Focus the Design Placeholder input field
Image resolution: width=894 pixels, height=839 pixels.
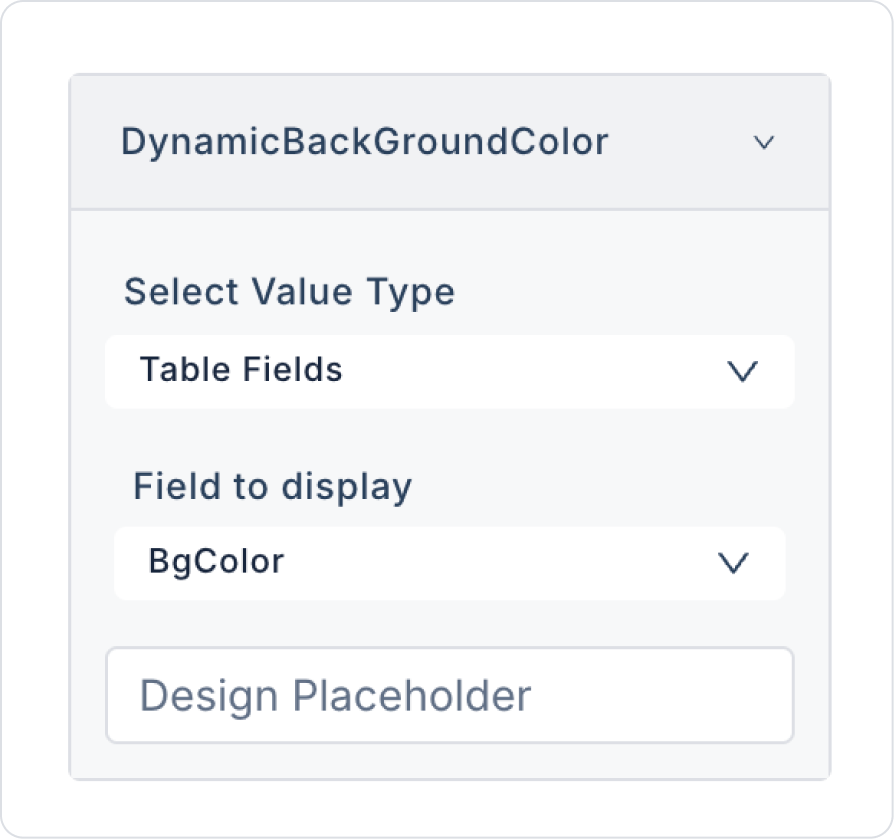click(x=449, y=695)
